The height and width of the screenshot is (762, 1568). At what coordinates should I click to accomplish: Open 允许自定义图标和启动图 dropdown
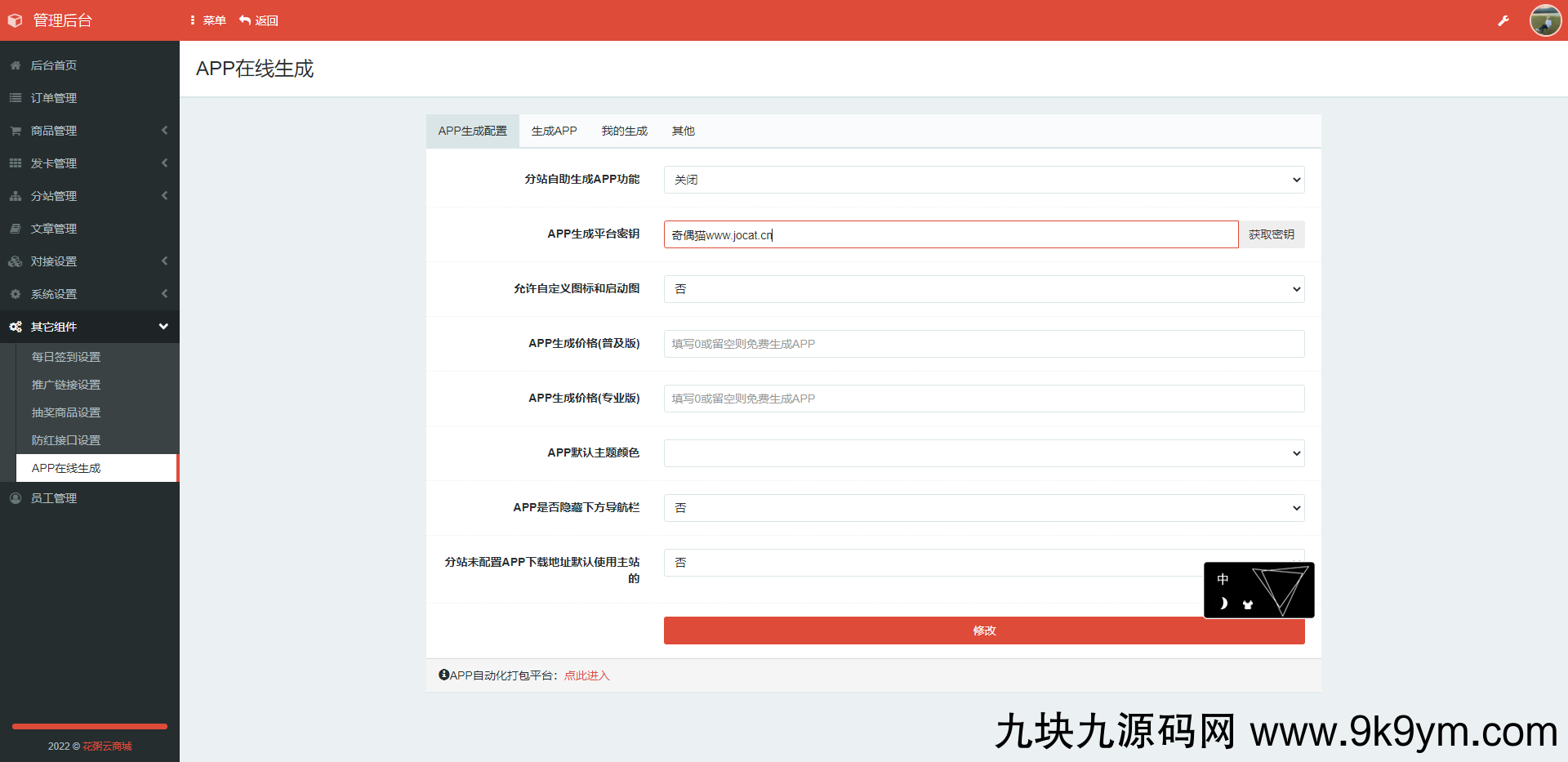(x=983, y=289)
